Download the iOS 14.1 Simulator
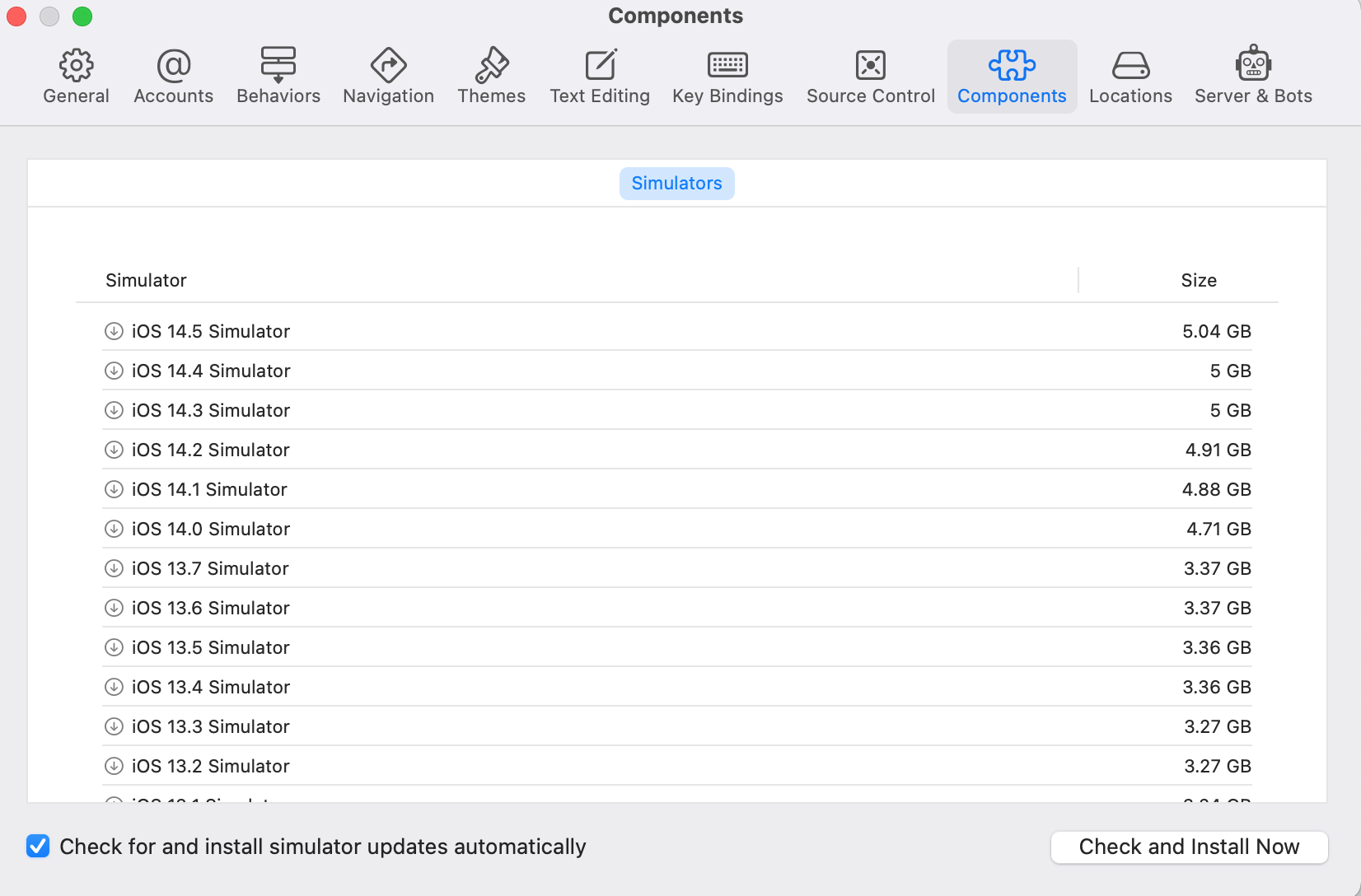 tap(114, 489)
